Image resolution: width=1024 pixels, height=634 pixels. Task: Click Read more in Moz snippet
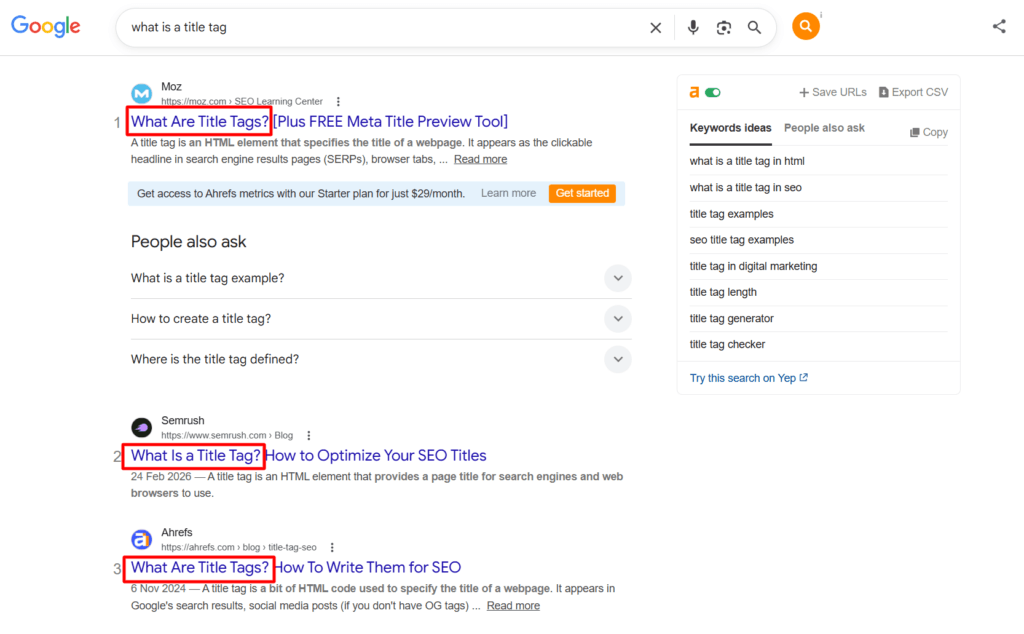480,159
